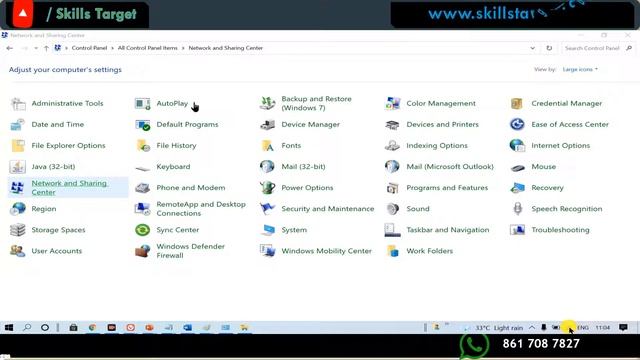This screenshot has height=360, width=640.
Task: Open the Windows Start button
Action: pos(9,327)
